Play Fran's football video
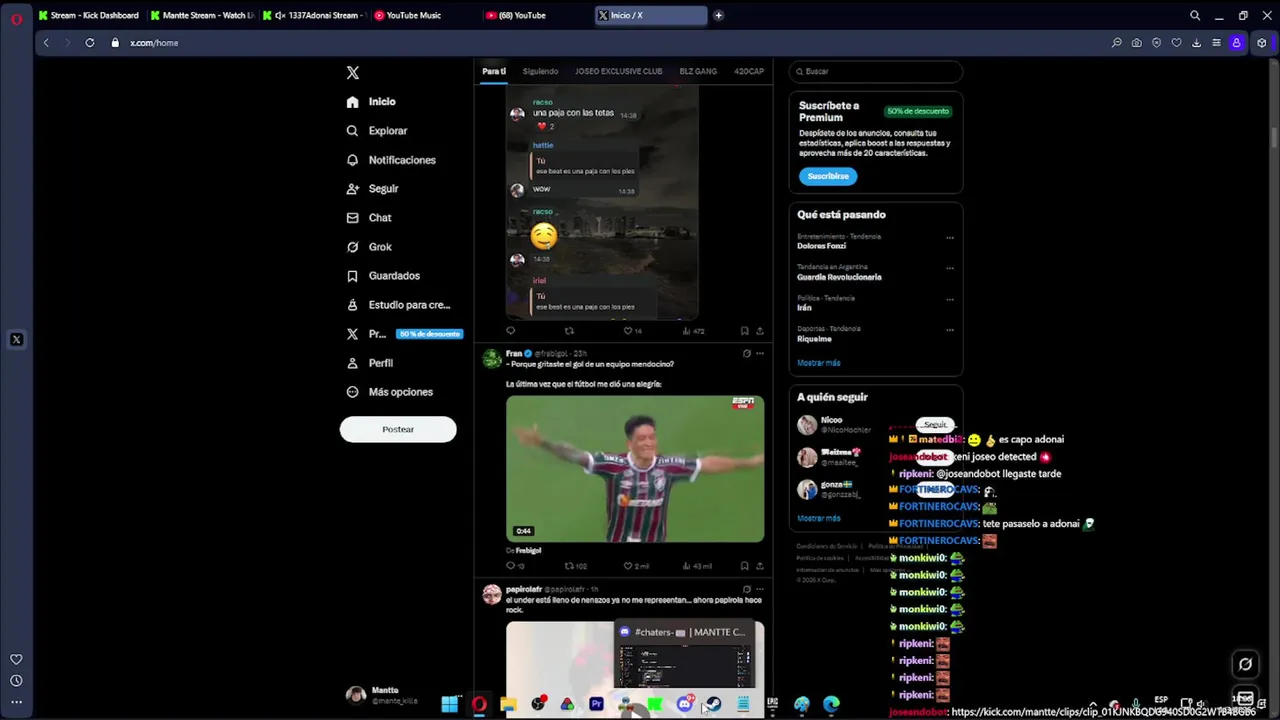 [635, 469]
